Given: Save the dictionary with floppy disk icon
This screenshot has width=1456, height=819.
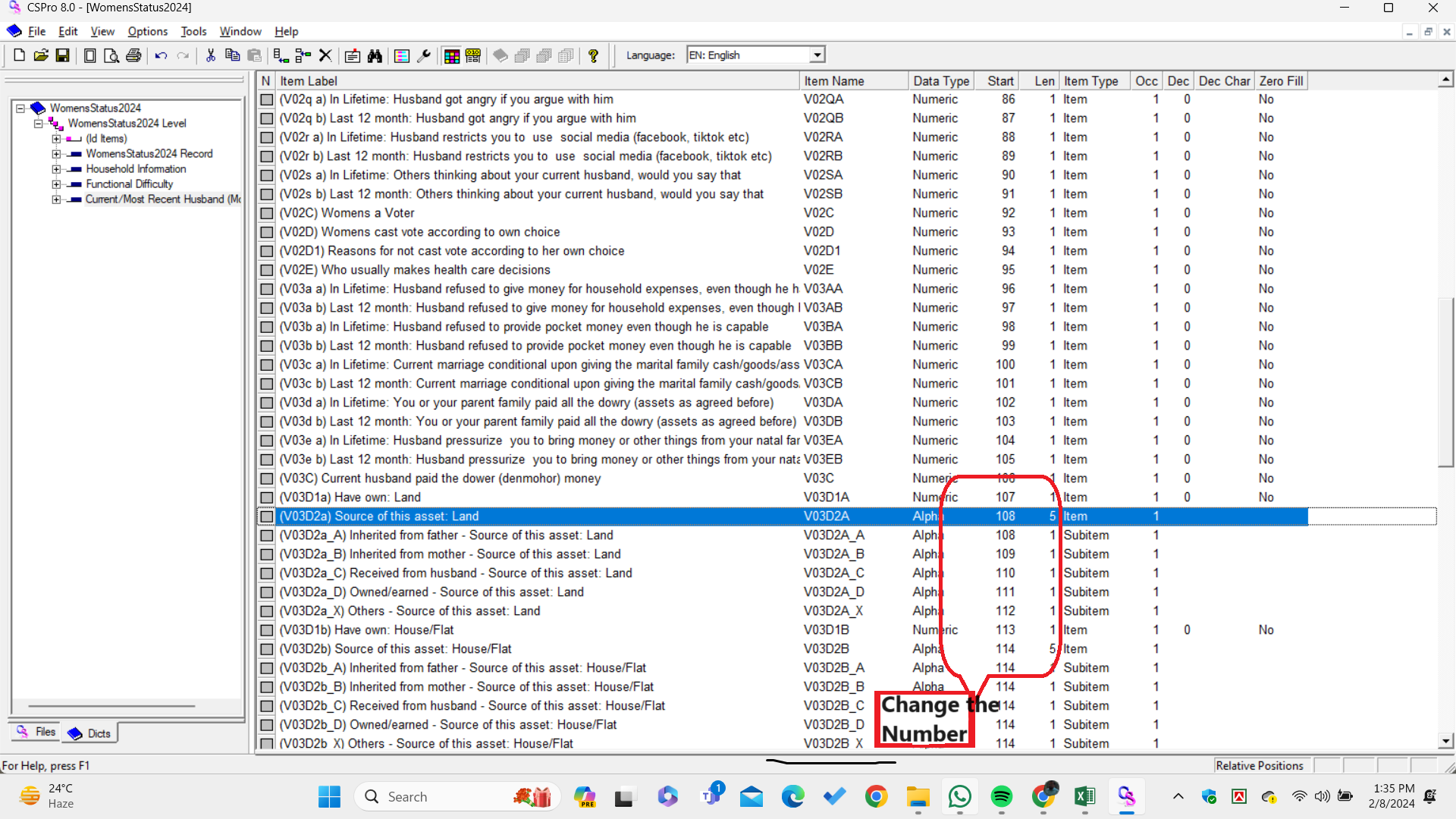Looking at the screenshot, I should point(63,55).
